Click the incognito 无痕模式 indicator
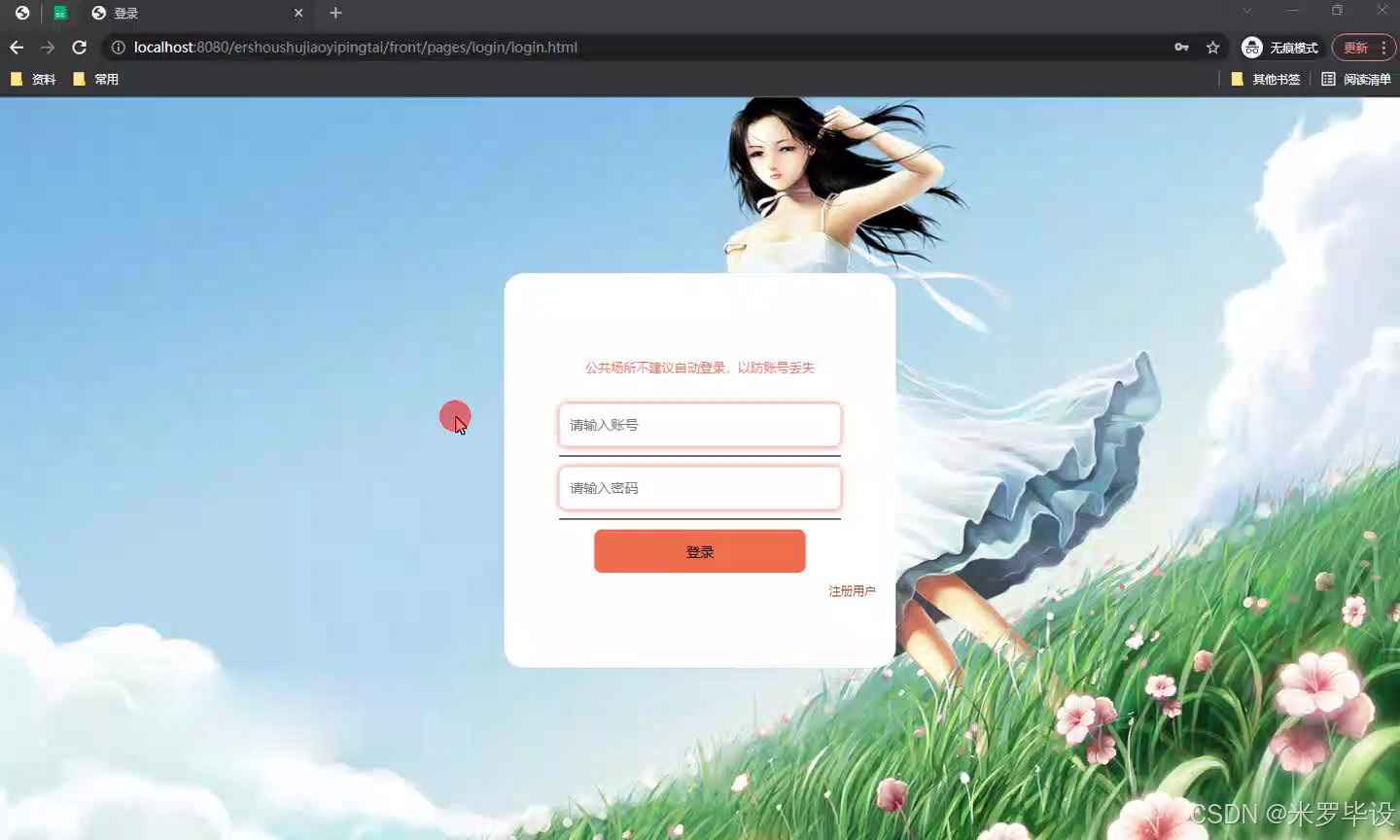The height and width of the screenshot is (840, 1400). point(1280,47)
